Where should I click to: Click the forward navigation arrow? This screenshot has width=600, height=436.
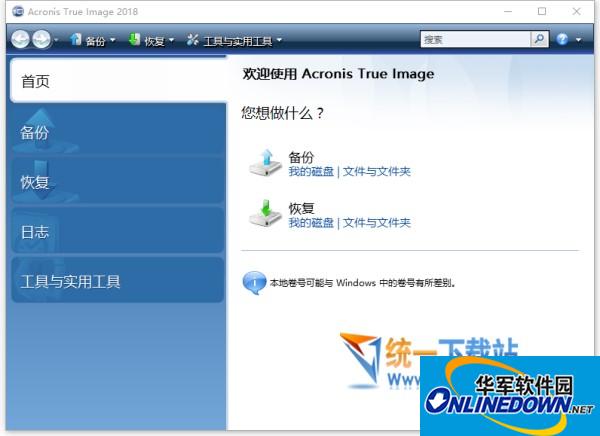41,39
